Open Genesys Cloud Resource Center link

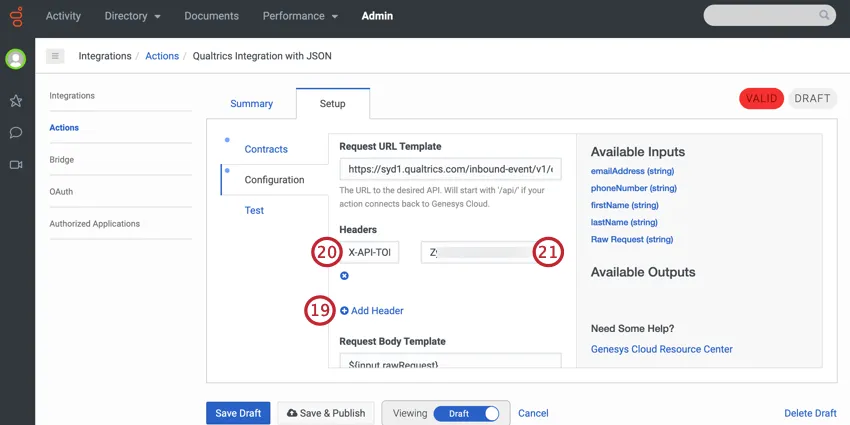661,349
